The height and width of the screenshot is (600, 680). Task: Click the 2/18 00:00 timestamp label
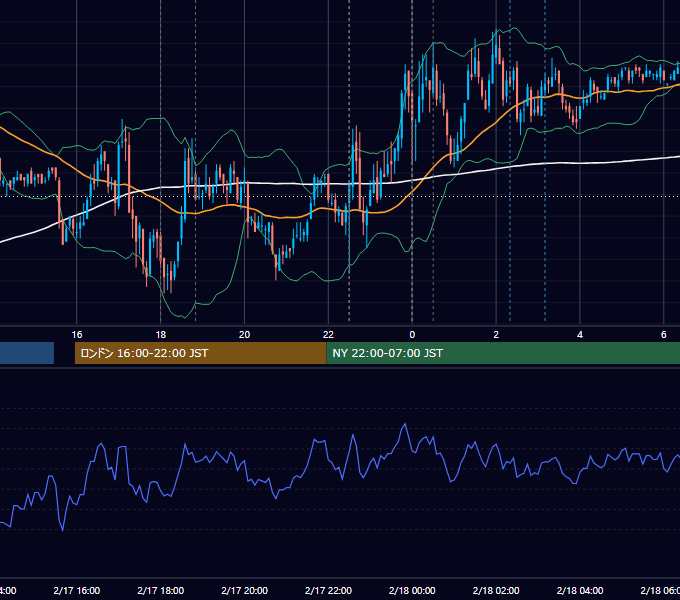click(412, 590)
